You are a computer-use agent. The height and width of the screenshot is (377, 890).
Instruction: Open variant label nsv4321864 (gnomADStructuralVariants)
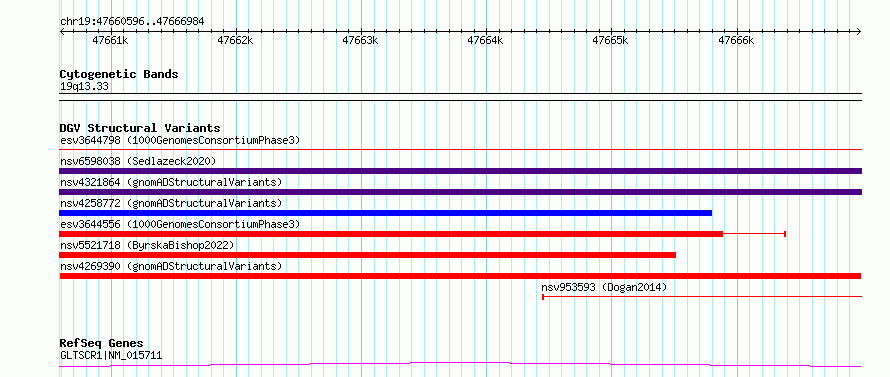pyautogui.click(x=171, y=182)
